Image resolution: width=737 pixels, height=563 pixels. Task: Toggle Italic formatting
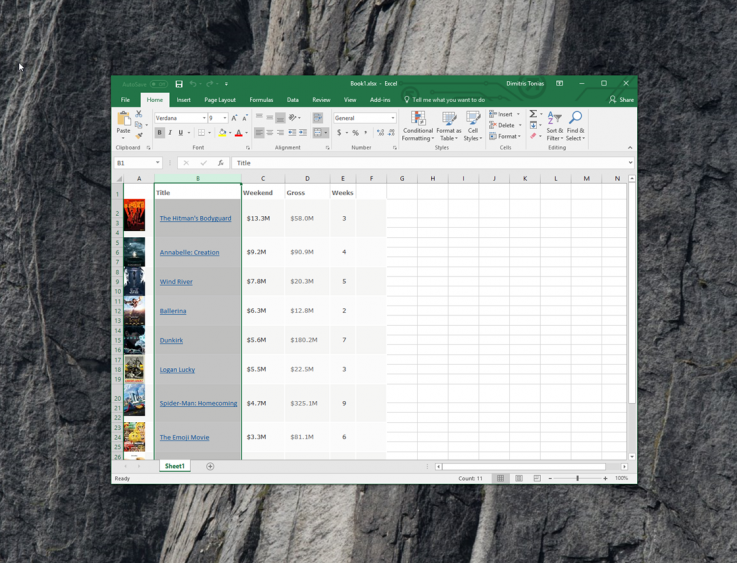170,133
